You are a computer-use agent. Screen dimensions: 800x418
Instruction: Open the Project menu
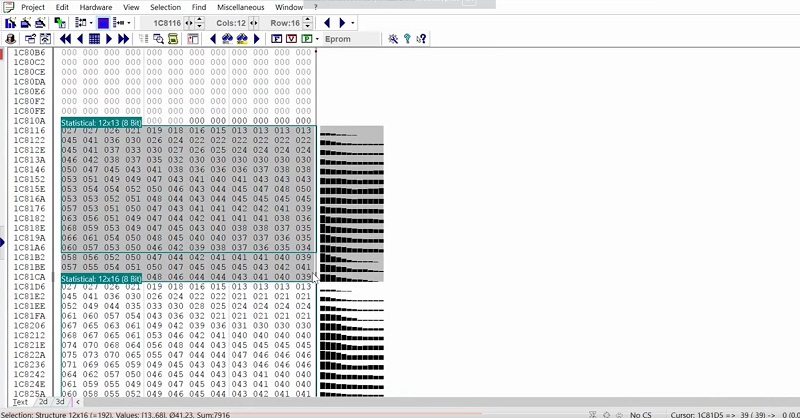tap(33, 7)
